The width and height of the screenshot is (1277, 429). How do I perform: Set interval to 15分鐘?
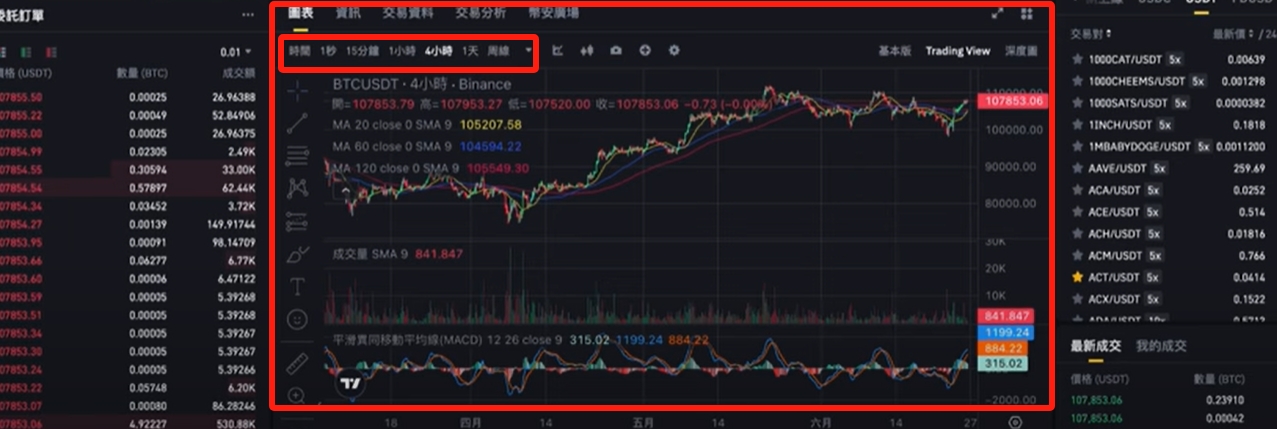pyautogui.click(x=362, y=51)
